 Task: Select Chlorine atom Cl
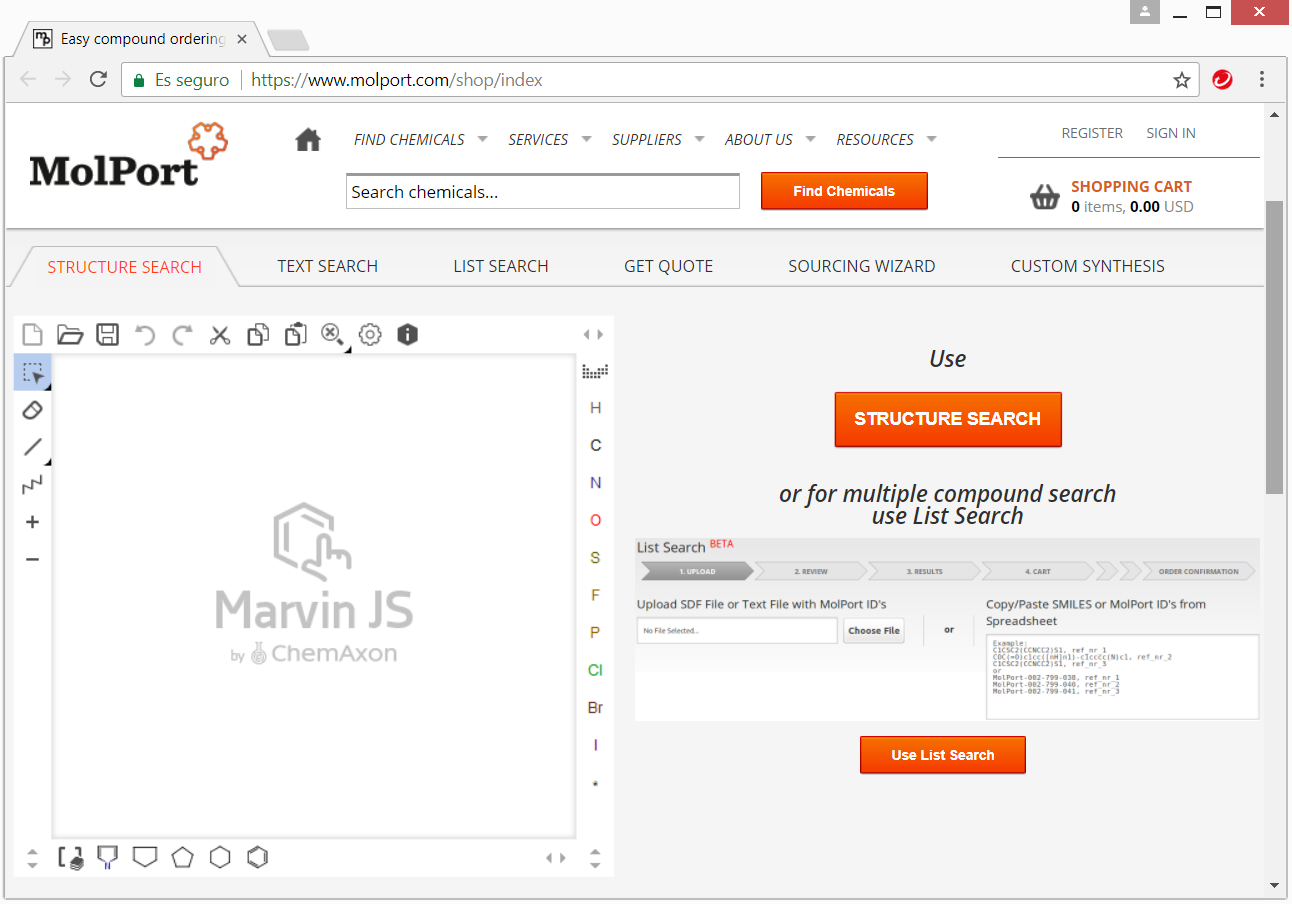[596, 670]
